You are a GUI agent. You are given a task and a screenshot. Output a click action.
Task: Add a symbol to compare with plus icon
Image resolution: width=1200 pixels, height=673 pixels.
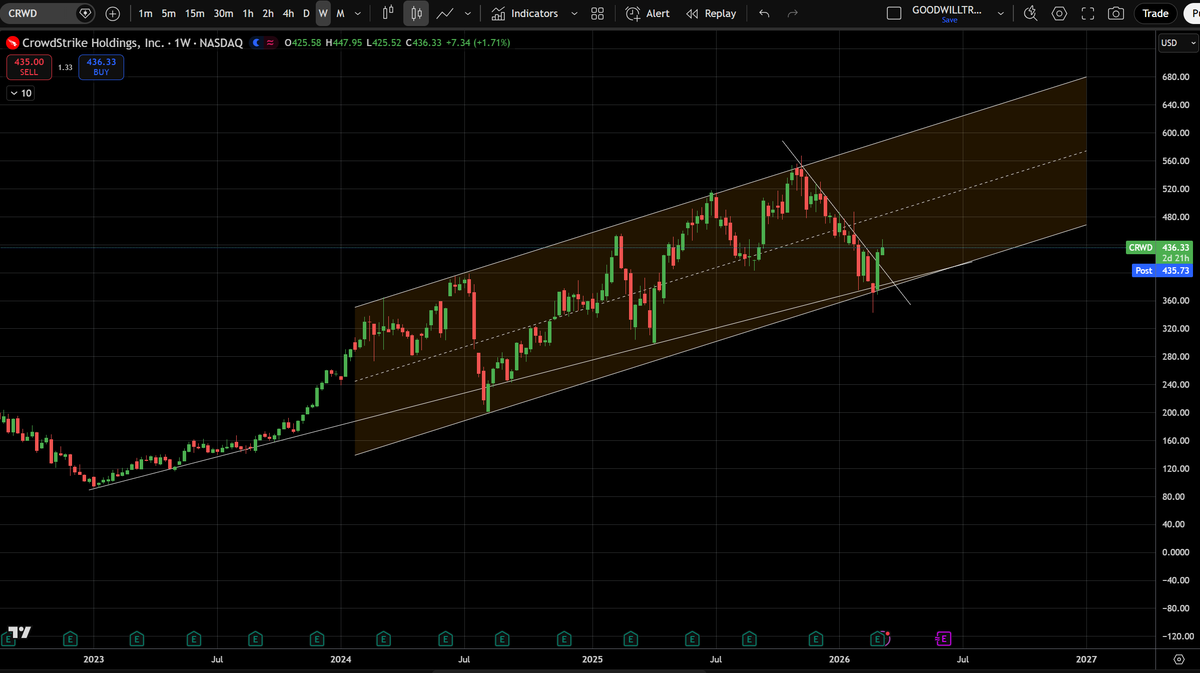click(112, 13)
